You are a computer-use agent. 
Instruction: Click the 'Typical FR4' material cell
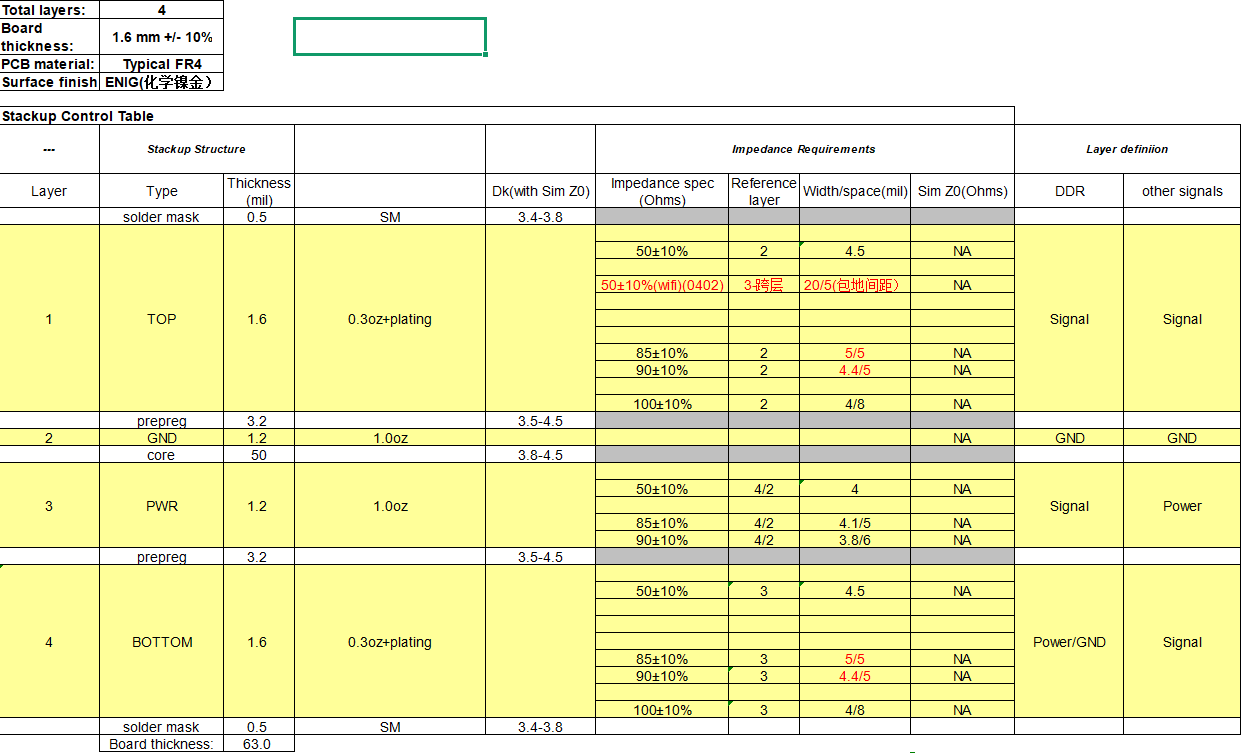pyautogui.click(x=162, y=65)
